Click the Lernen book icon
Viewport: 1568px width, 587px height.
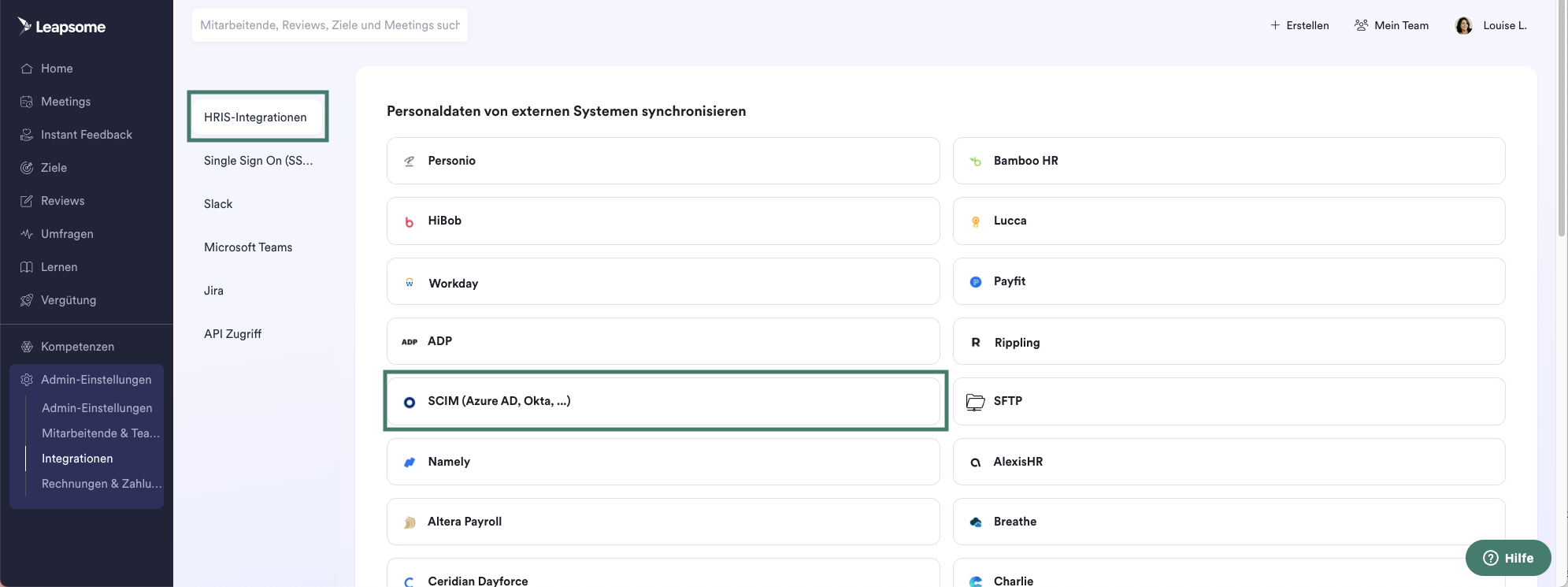[27, 267]
